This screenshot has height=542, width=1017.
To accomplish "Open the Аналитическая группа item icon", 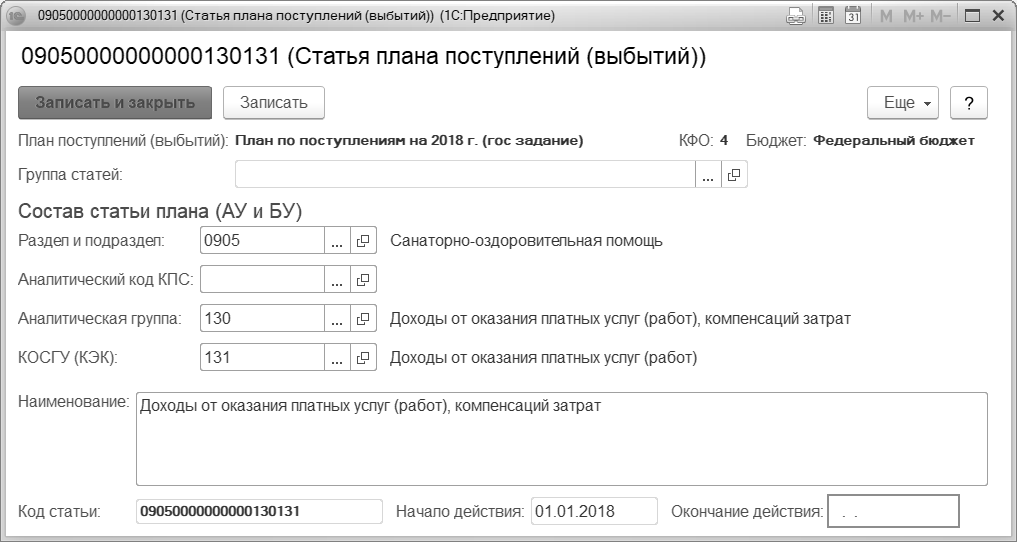I will (363, 318).
